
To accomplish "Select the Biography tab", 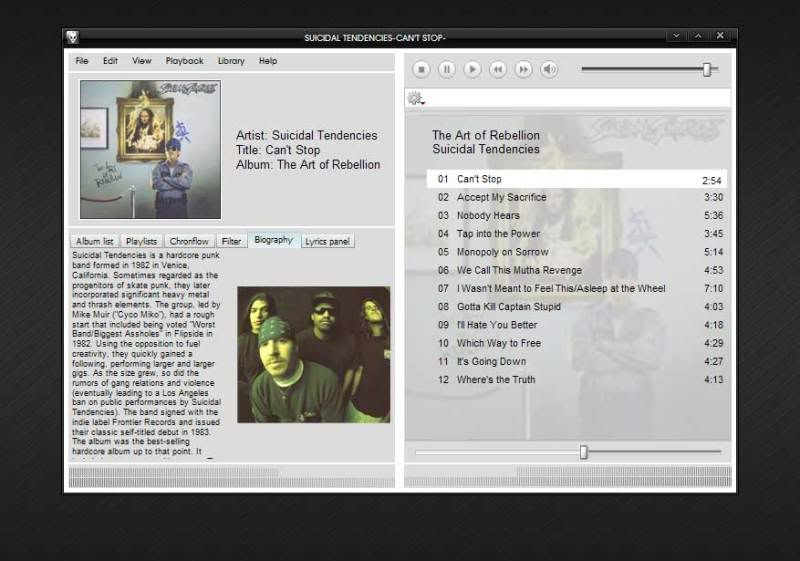I will pos(274,240).
